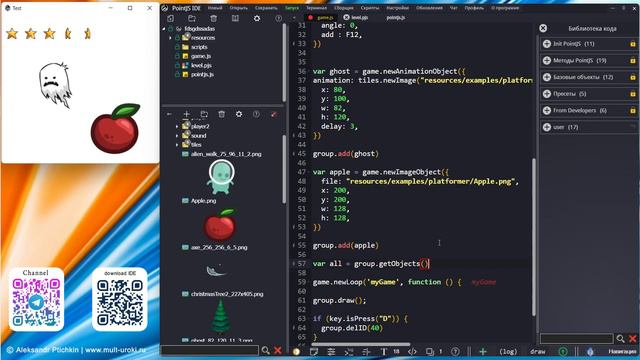The image size is (640, 360).
Task: Click plus icon in resources panel toolbar
Action: (187, 114)
